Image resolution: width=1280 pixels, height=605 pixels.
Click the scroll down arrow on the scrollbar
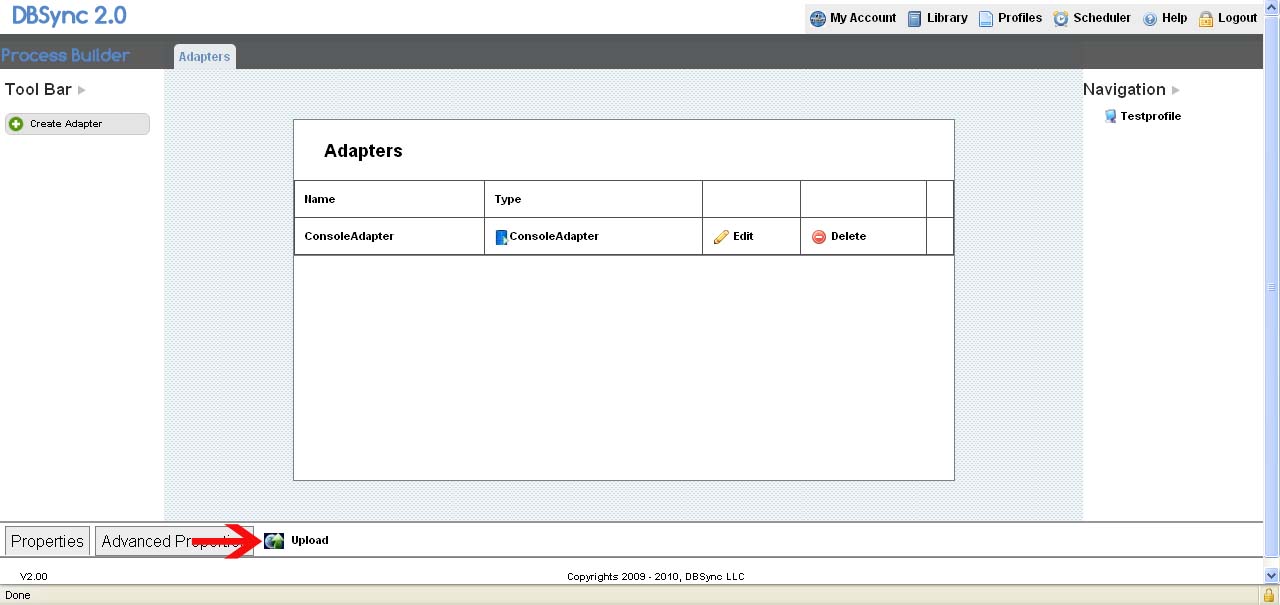click(1271, 576)
